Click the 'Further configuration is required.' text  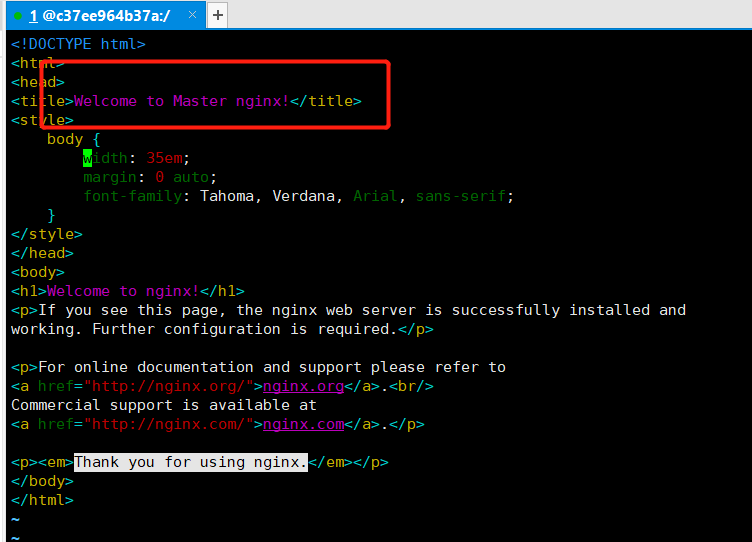245,329
